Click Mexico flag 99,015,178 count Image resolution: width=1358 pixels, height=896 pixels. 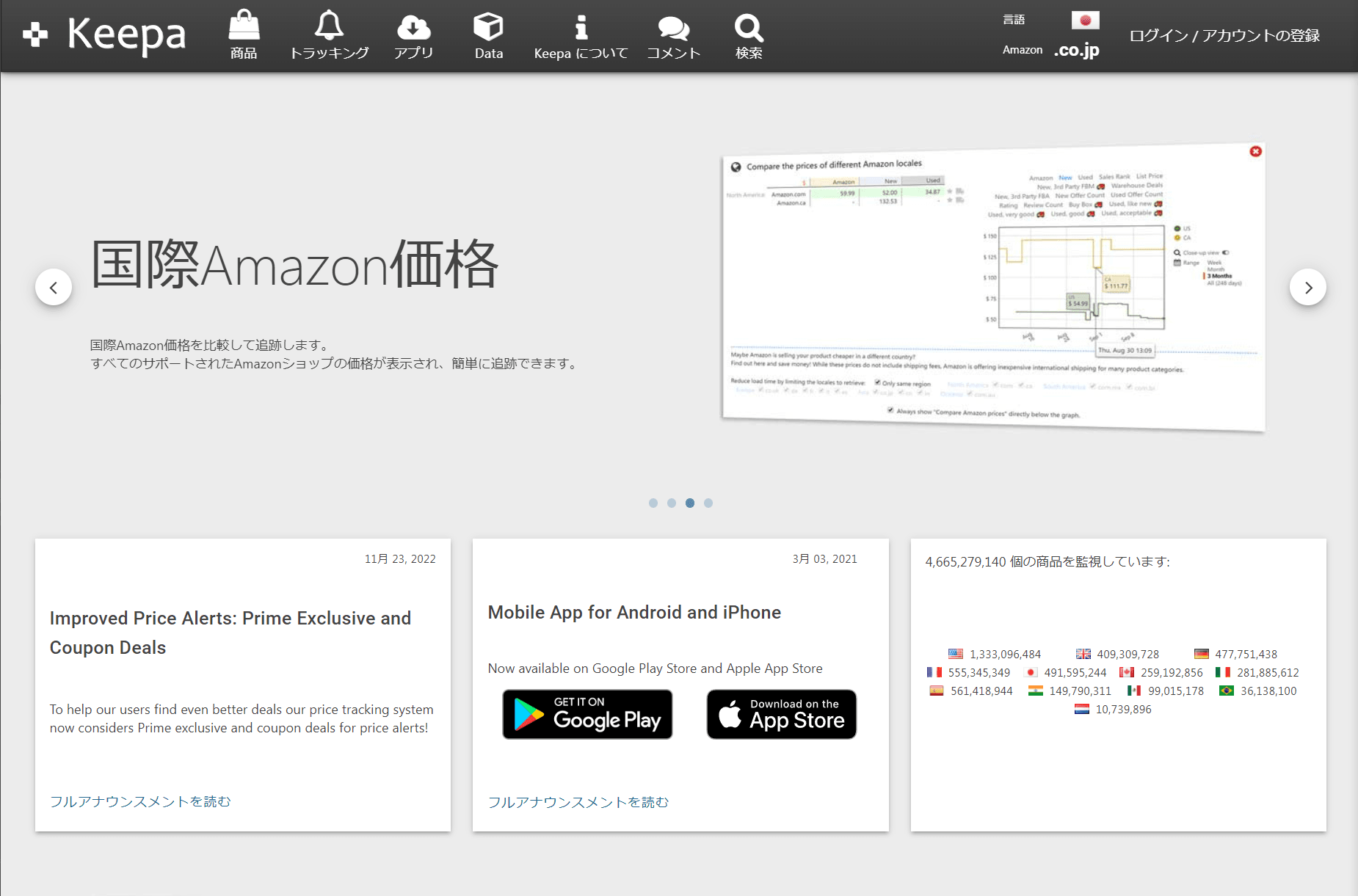click(1166, 691)
